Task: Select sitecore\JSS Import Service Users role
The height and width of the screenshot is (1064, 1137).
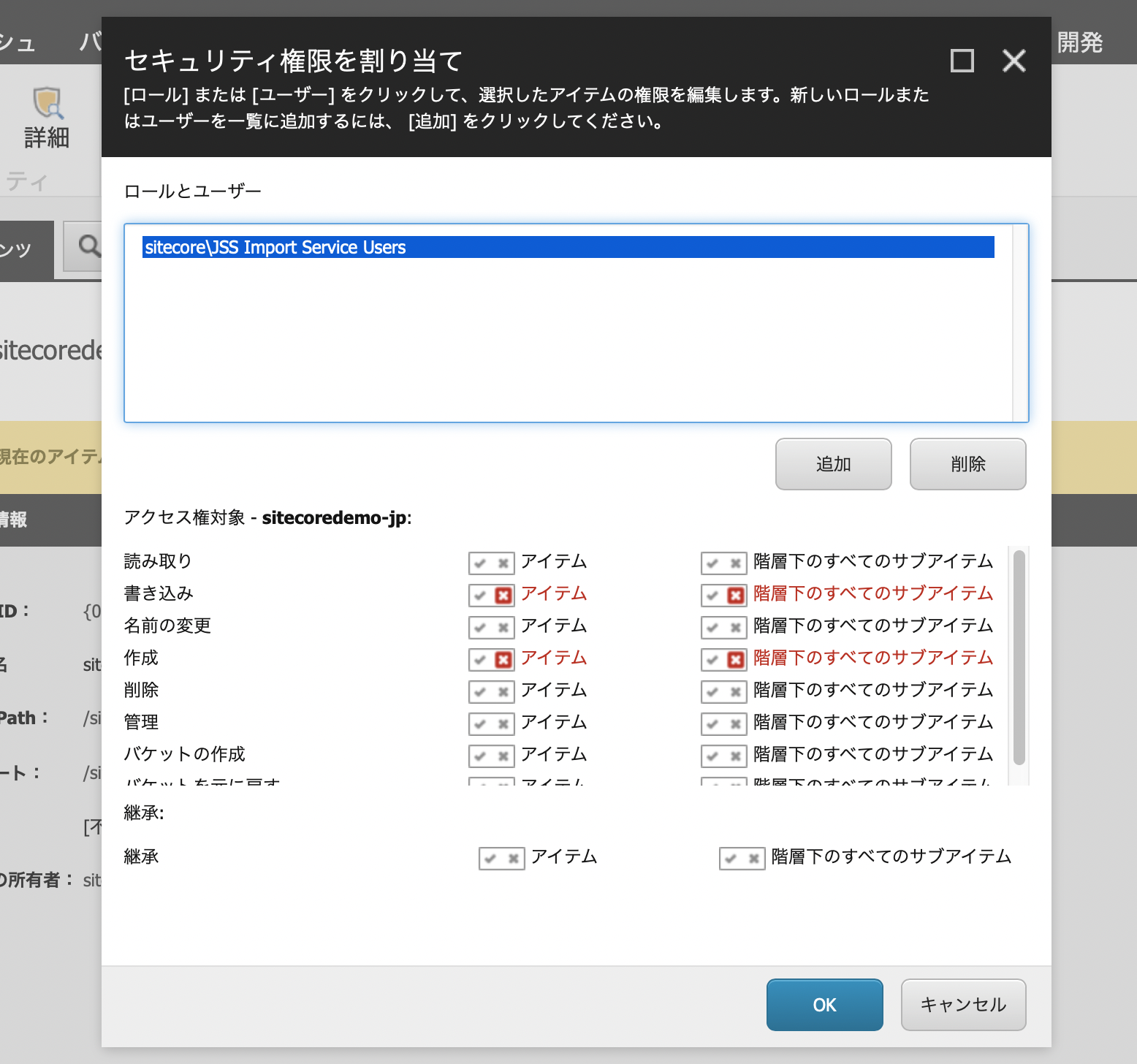Action: [568, 247]
